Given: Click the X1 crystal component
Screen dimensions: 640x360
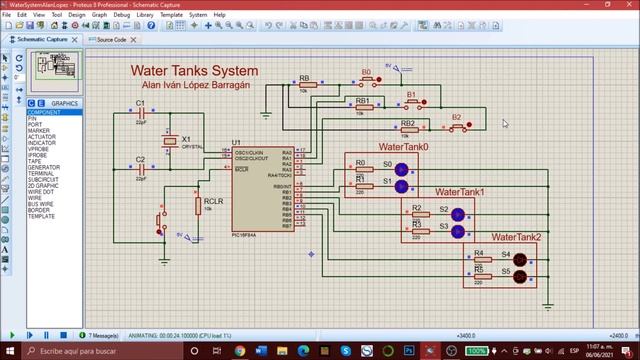Looking at the screenshot, I should (x=170, y=141).
